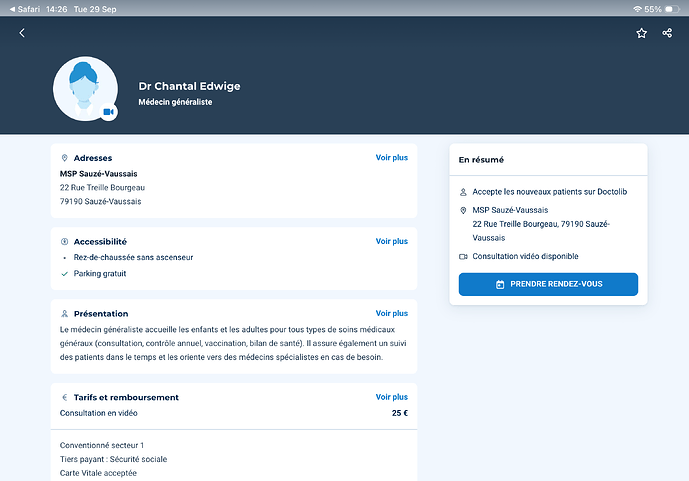Tap the battery indicator in status bar
This screenshot has height=481, width=689.
pos(672,9)
